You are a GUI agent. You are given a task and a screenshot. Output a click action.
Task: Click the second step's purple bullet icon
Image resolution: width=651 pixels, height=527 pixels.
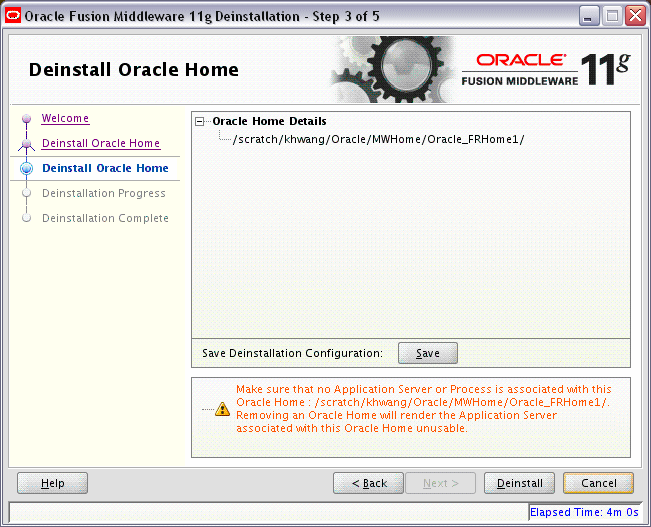pos(27,144)
